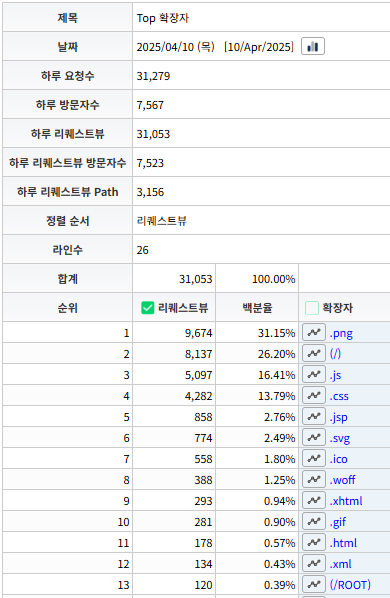Image resolution: width=390 pixels, height=598 pixels.
Task: Show trend graph for .png extension
Action: click(314, 333)
